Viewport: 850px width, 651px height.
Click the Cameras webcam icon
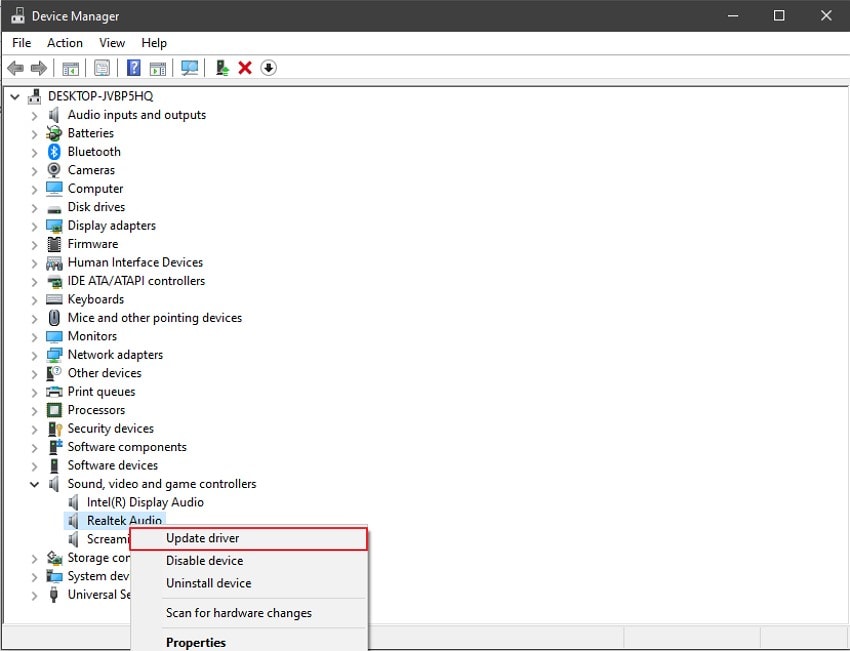[x=54, y=170]
